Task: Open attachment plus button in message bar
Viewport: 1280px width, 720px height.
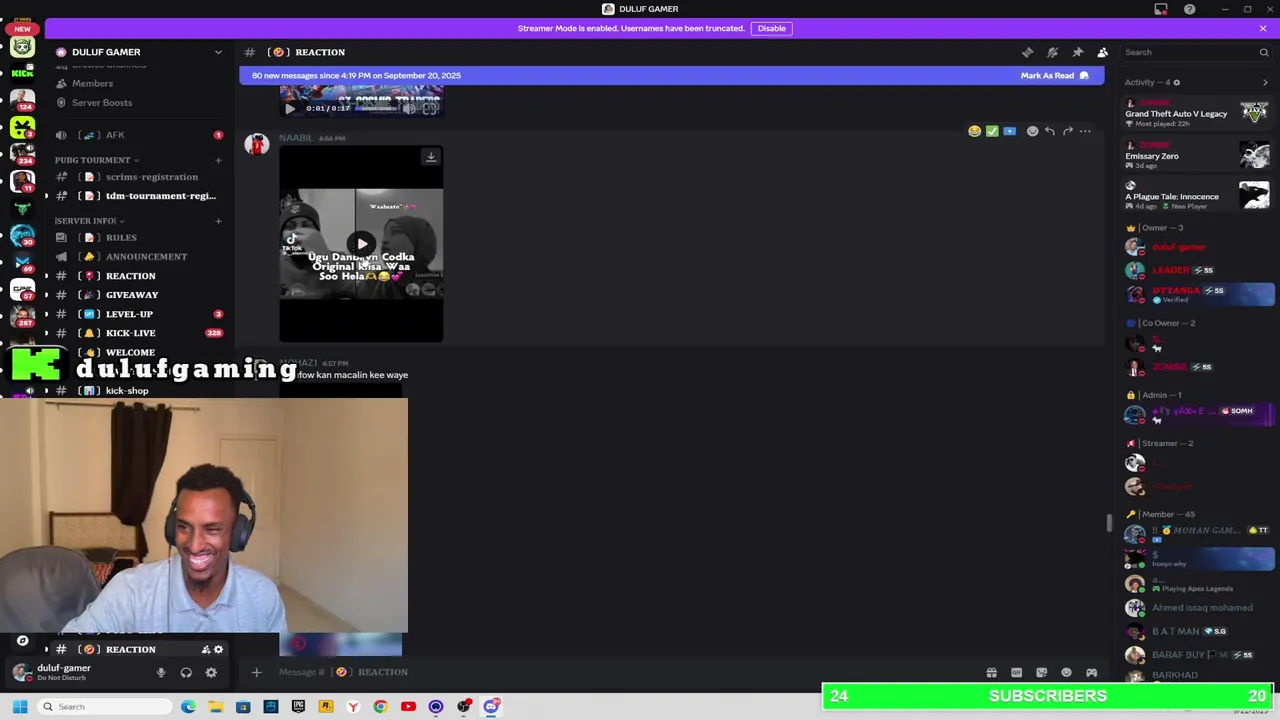Action: click(256, 672)
